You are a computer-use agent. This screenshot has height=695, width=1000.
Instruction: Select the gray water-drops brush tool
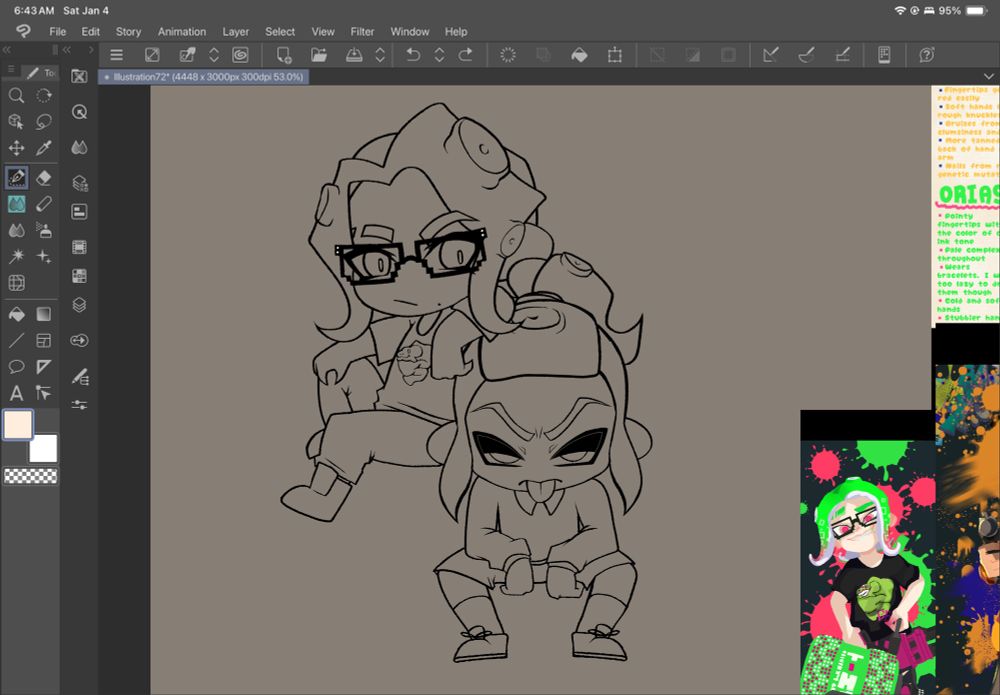click(17, 230)
